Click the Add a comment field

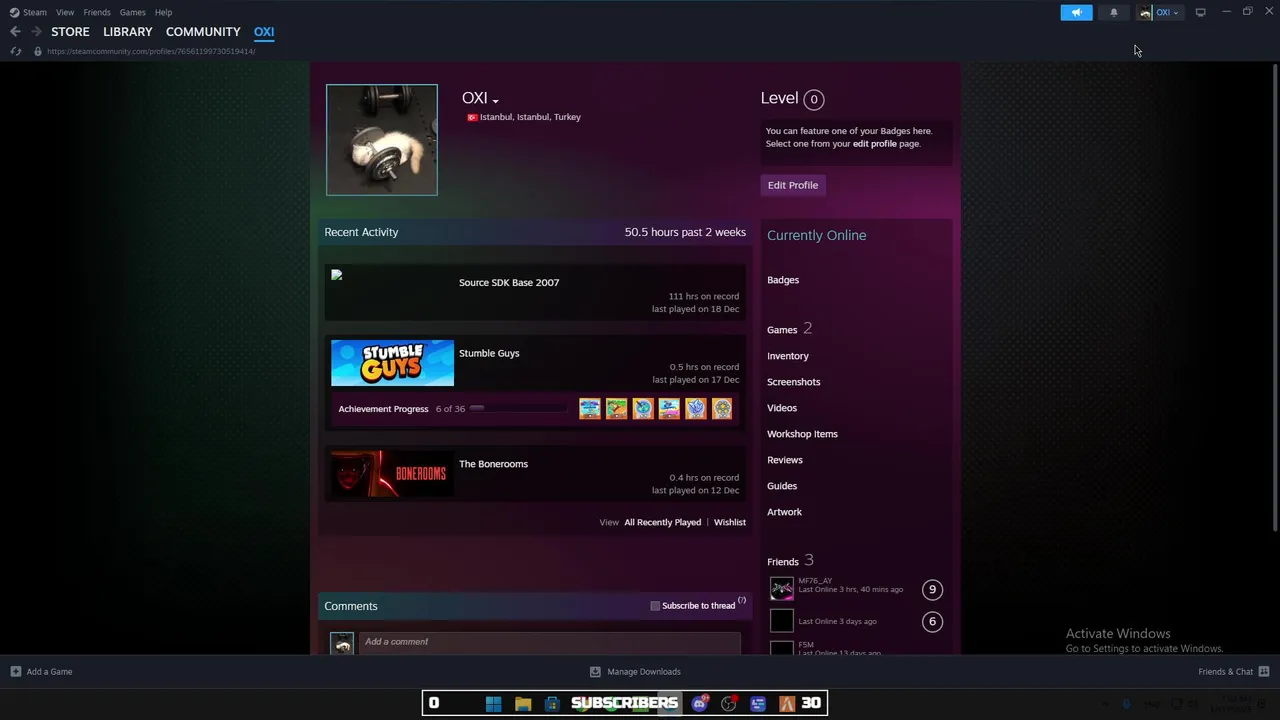[550, 643]
